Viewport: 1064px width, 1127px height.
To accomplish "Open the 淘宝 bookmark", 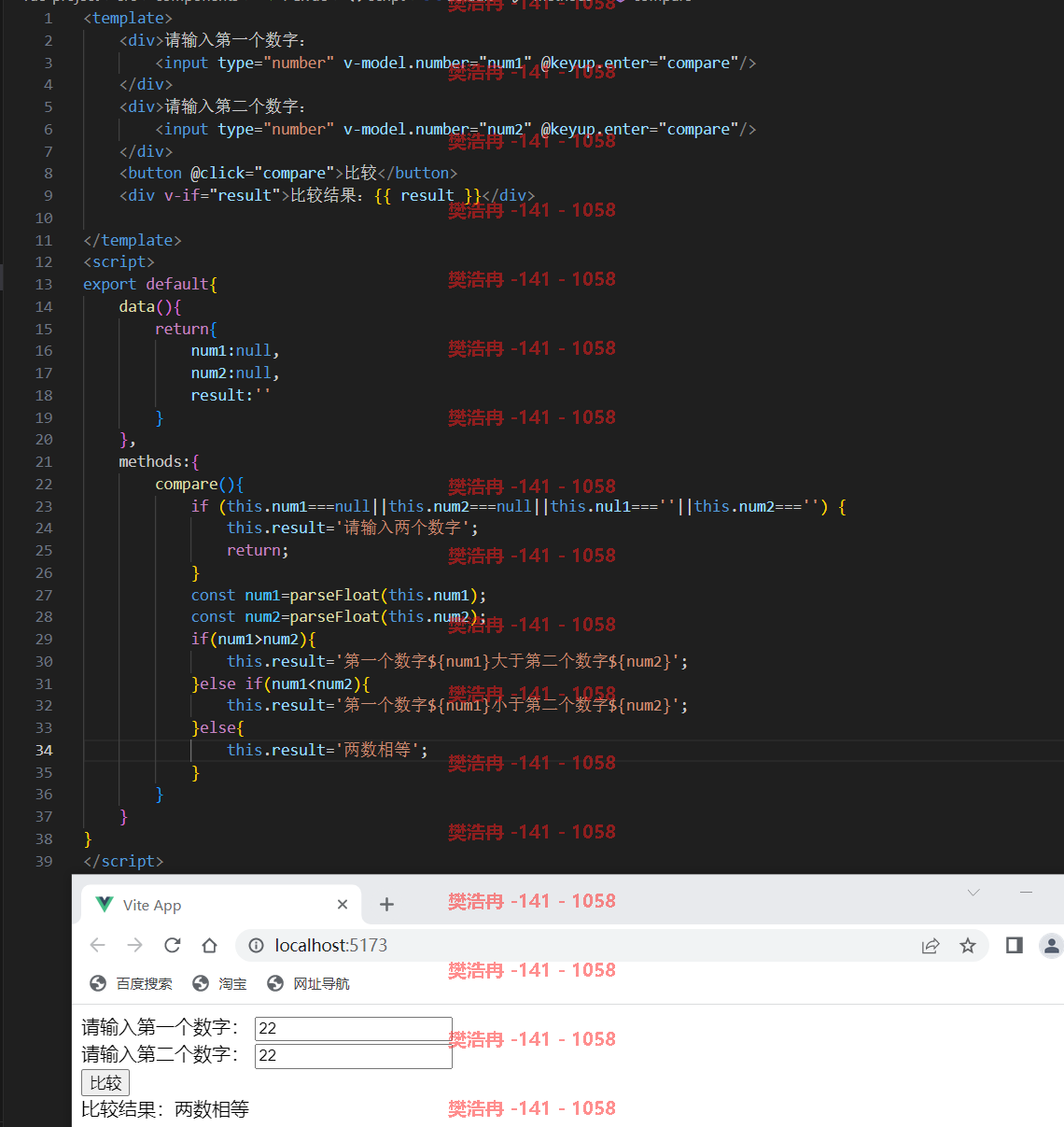I will (x=219, y=983).
